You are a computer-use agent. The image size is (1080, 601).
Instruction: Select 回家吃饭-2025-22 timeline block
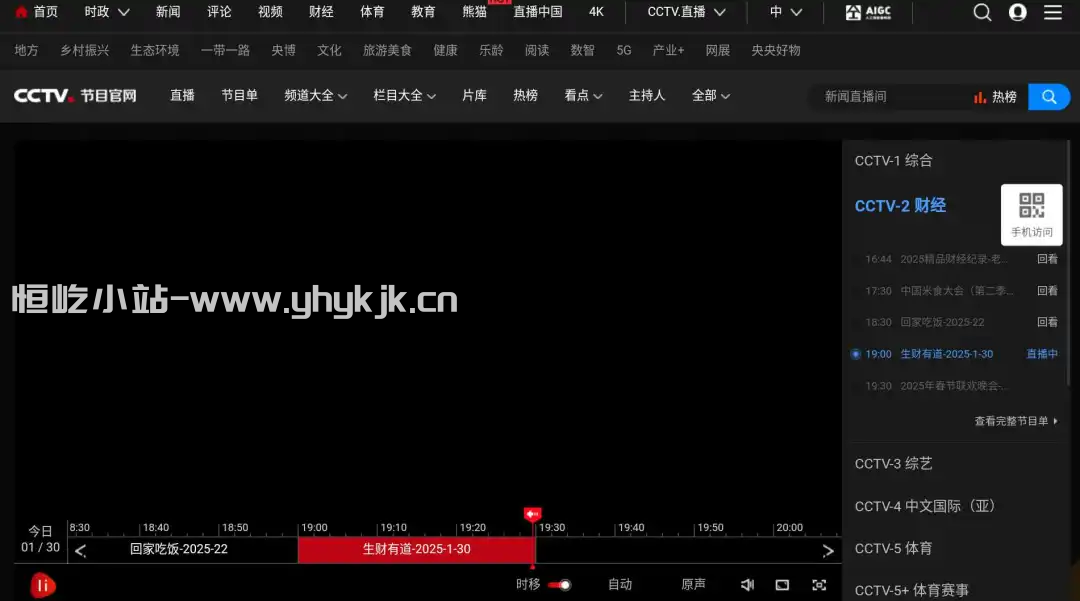(178, 549)
